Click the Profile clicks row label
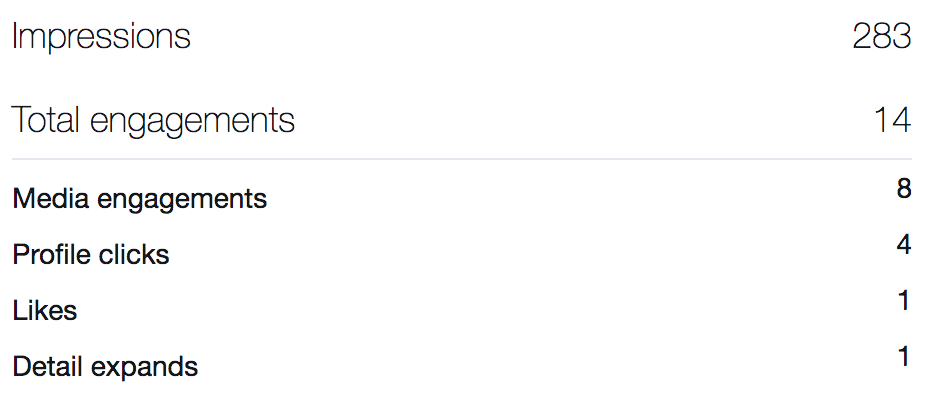The width and height of the screenshot is (934, 408). click(x=91, y=255)
